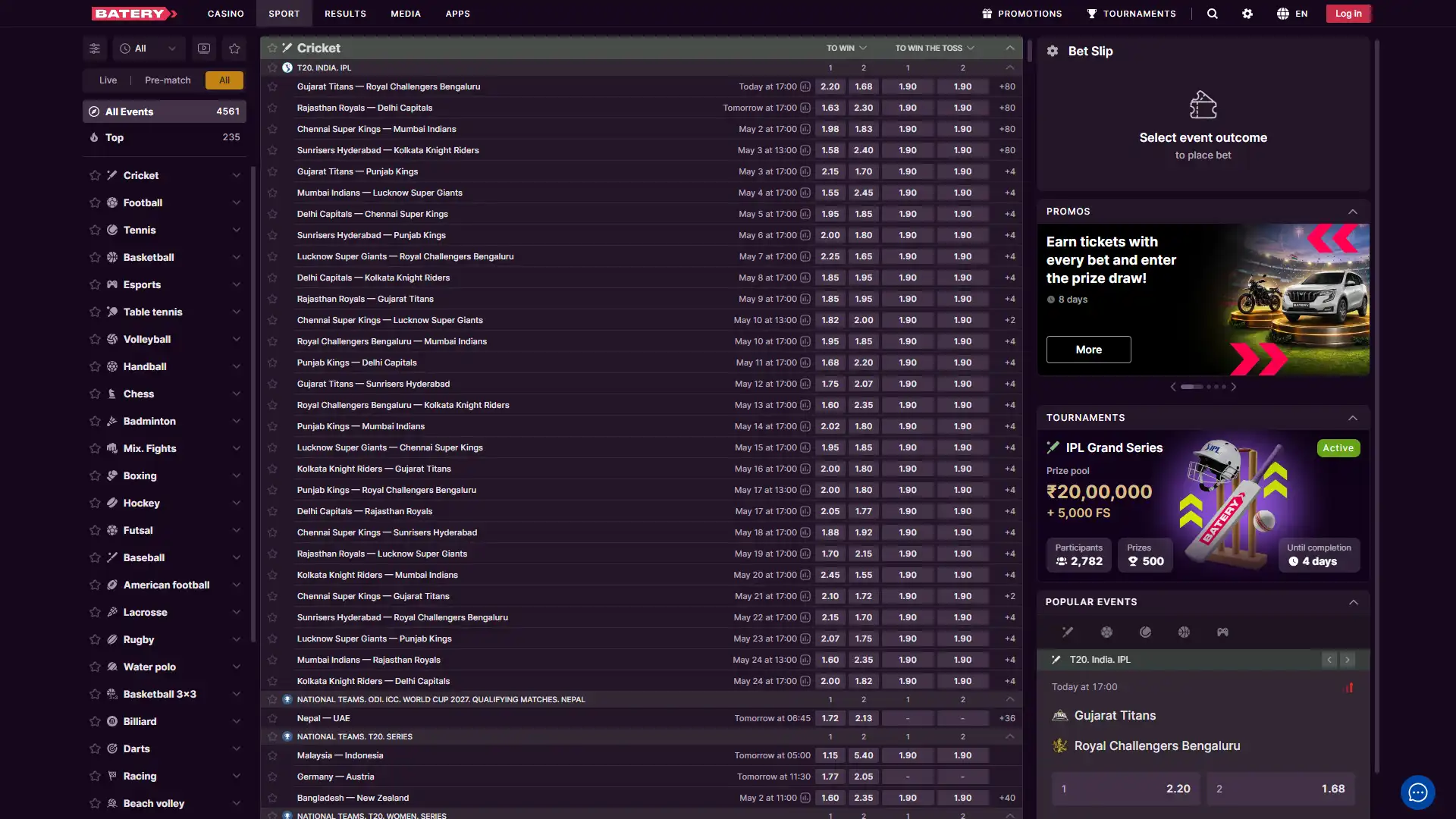Open stats icon for Bangladesh — New Zealand
The height and width of the screenshot is (819, 1456).
(x=805, y=798)
